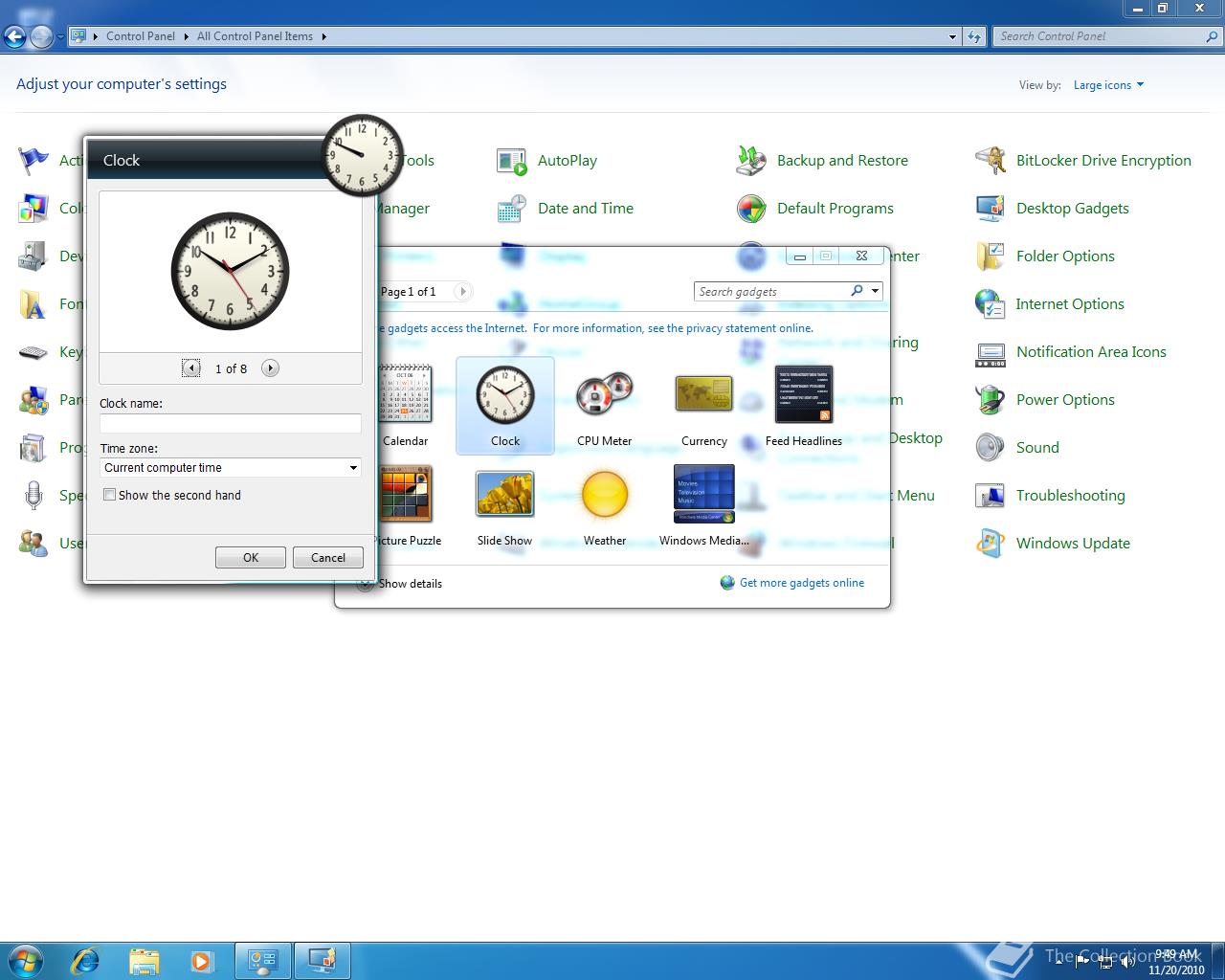Image resolution: width=1225 pixels, height=980 pixels.
Task: Show the next clock style
Action: 271,367
